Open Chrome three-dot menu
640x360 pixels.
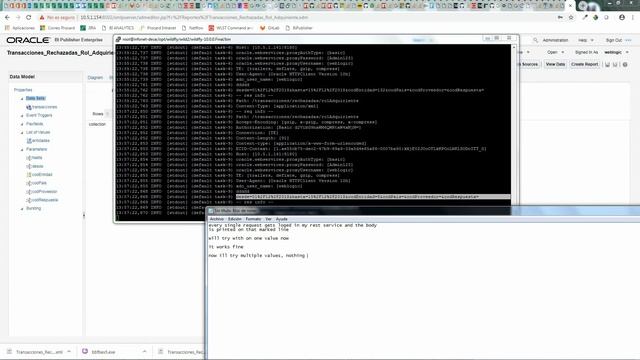tap(633, 18)
